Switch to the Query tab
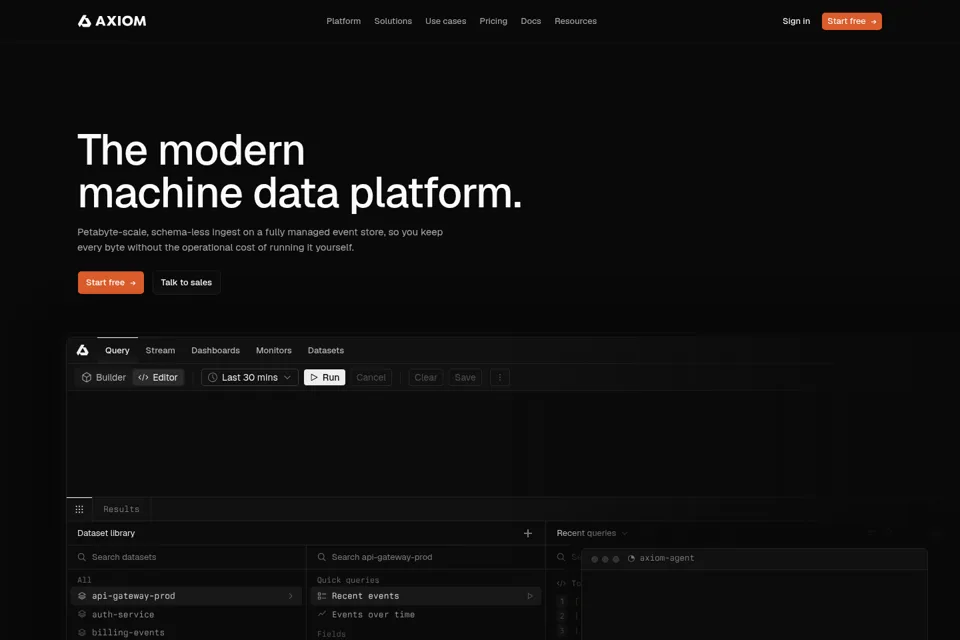 (x=118, y=350)
